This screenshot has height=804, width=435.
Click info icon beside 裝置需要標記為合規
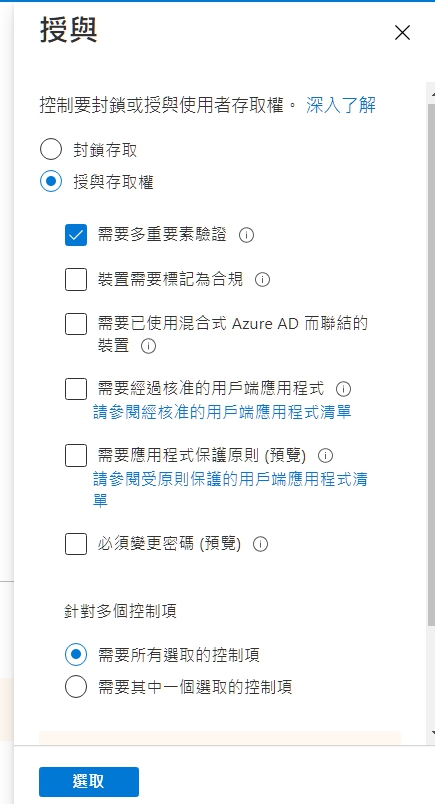[263, 280]
